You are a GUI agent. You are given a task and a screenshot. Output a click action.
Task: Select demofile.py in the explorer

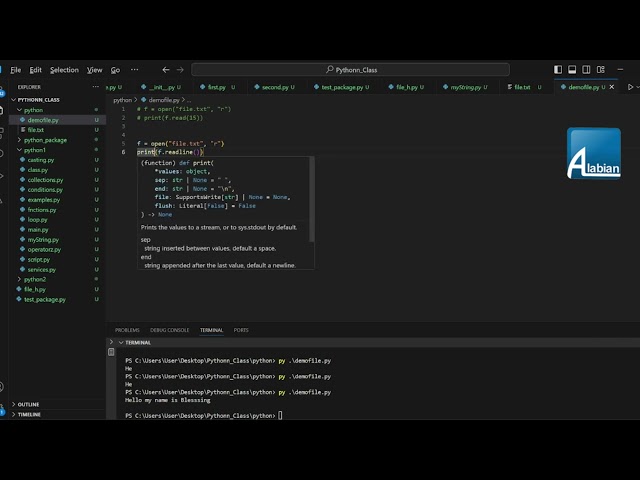coord(43,120)
